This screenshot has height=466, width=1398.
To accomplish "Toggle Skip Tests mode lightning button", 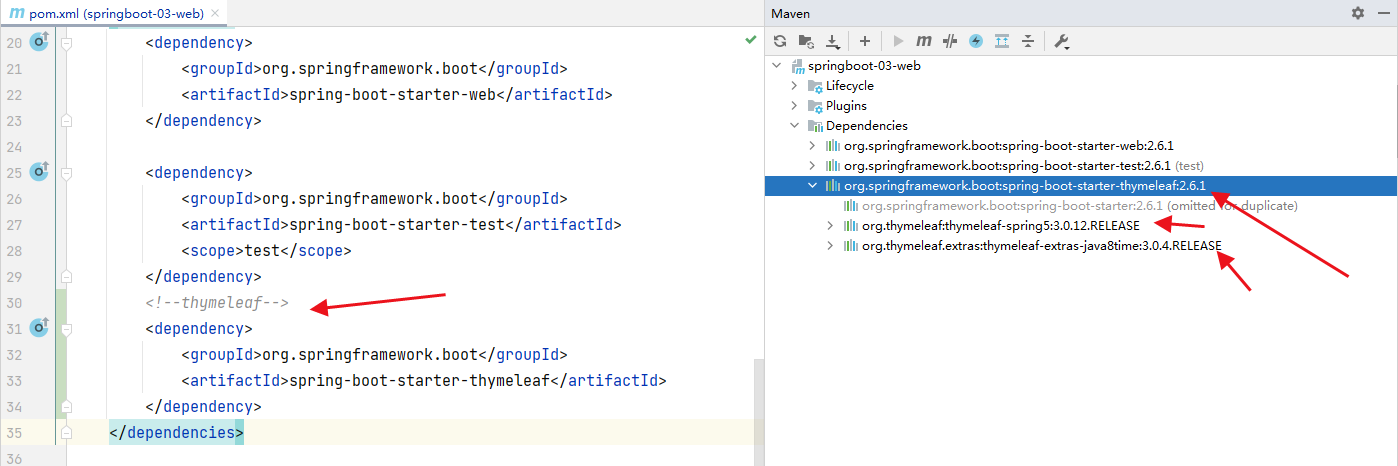I will [x=976, y=41].
